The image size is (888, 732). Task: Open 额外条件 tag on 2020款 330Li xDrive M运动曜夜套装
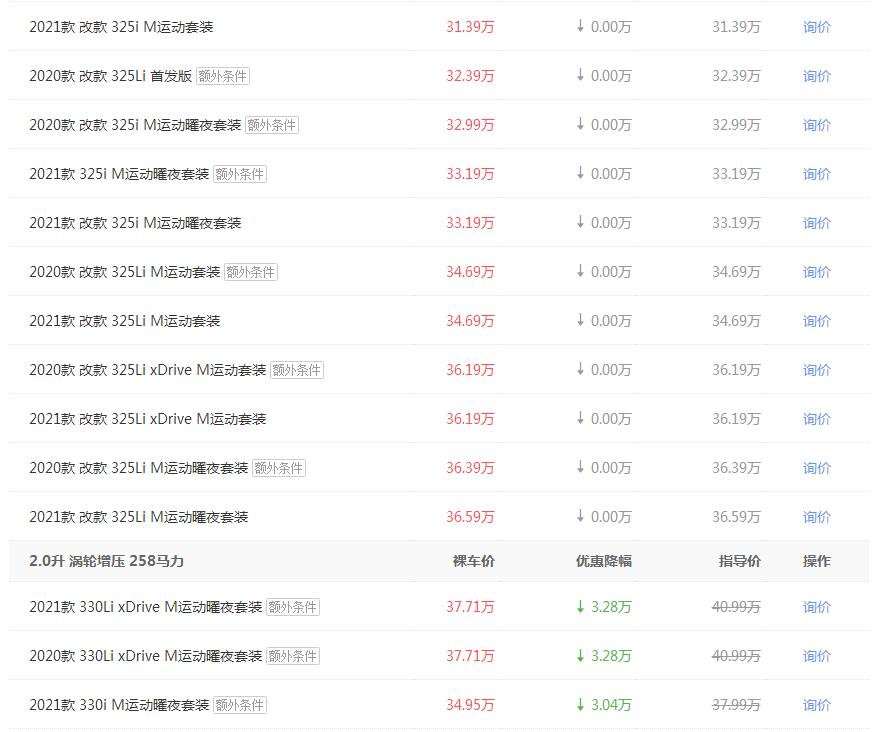[x=293, y=656]
